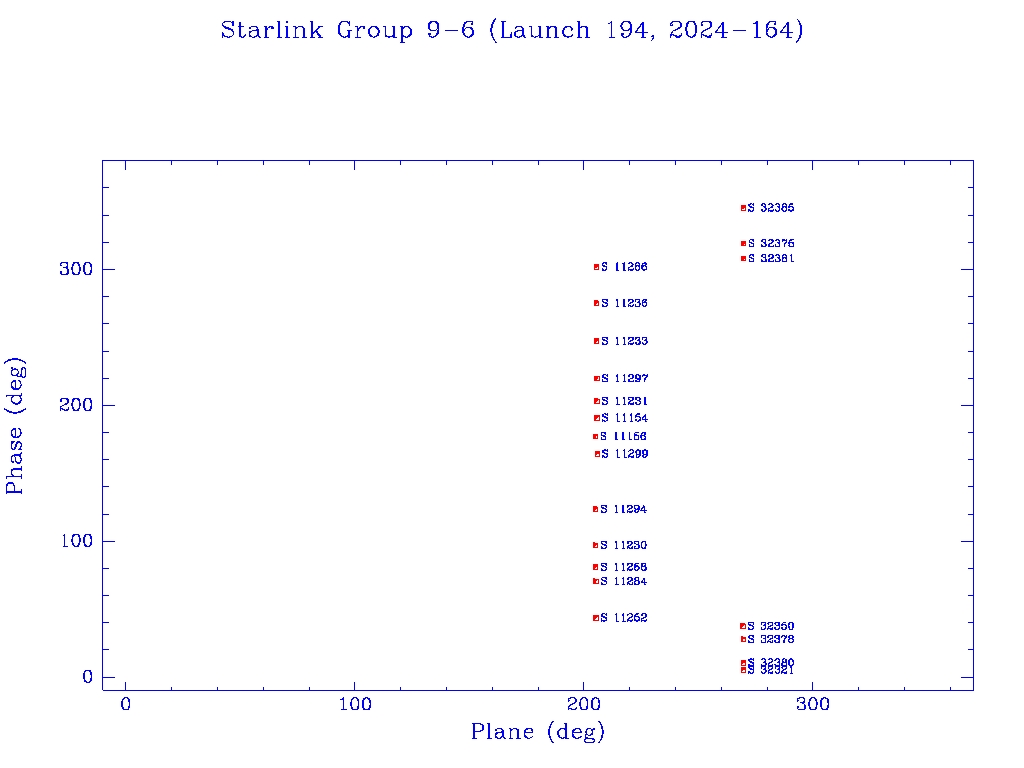Click the red marker beside S 32350
Image resolution: width=1024 pixels, height=768 pixels.
(x=743, y=626)
